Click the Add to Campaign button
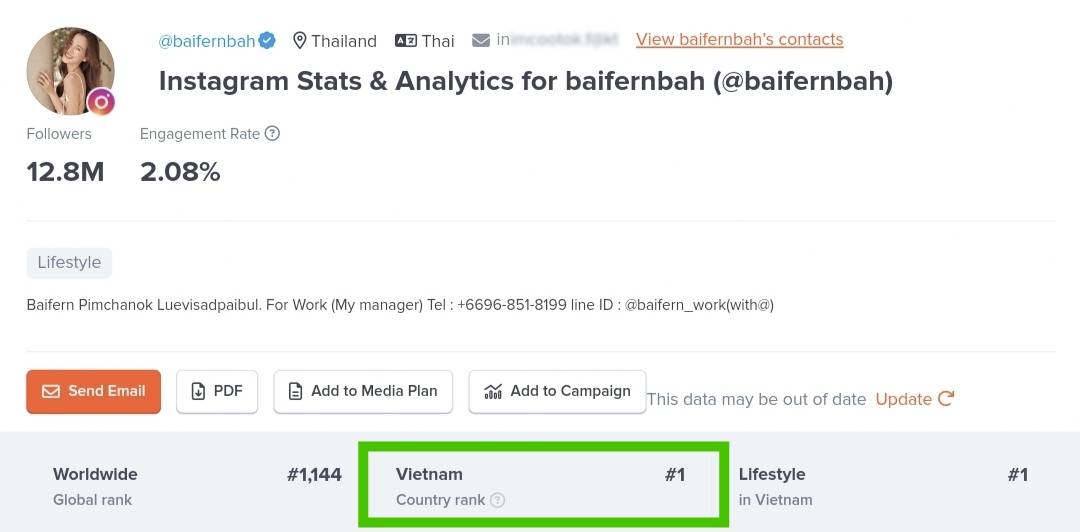 pos(557,391)
